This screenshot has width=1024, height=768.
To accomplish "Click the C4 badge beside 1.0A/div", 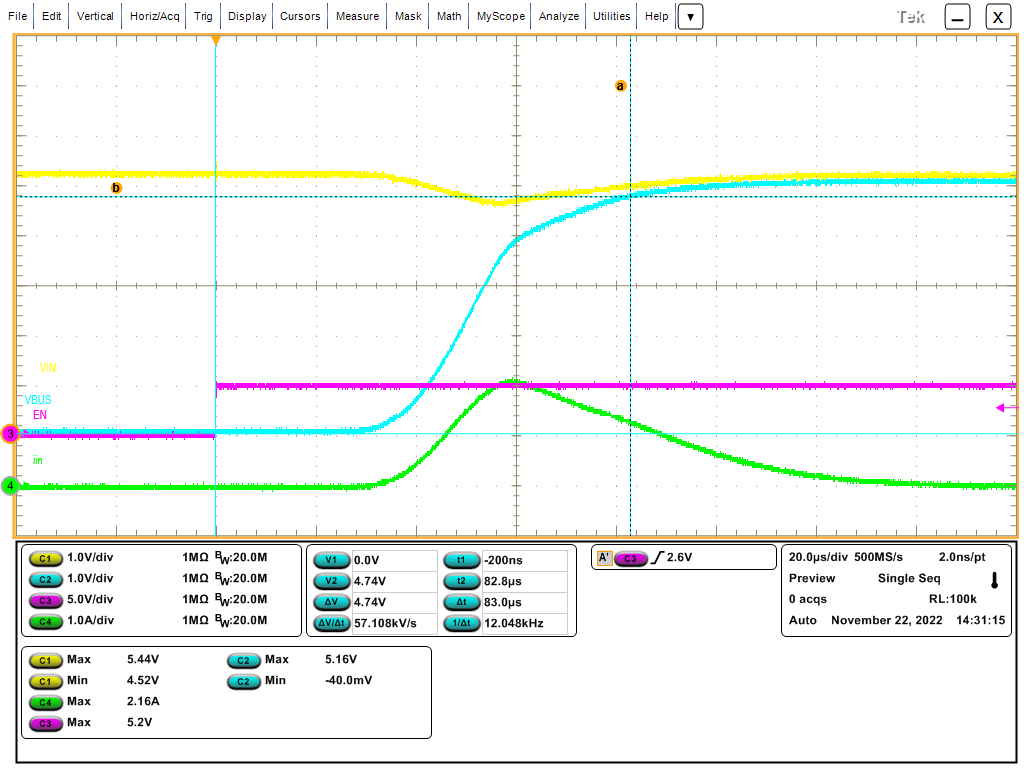I will point(44,620).
